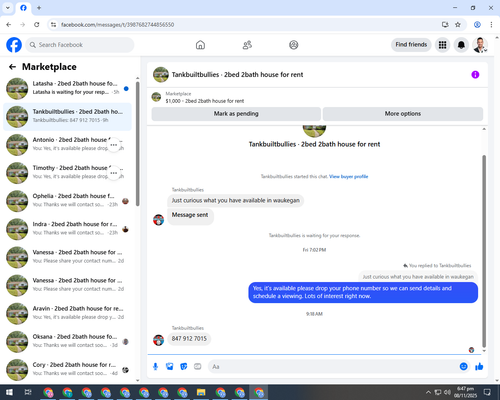Select the Tankbuiltbullies conversation in list
The width and height of the screenshot is (500, 400).
tap(67, 117)
